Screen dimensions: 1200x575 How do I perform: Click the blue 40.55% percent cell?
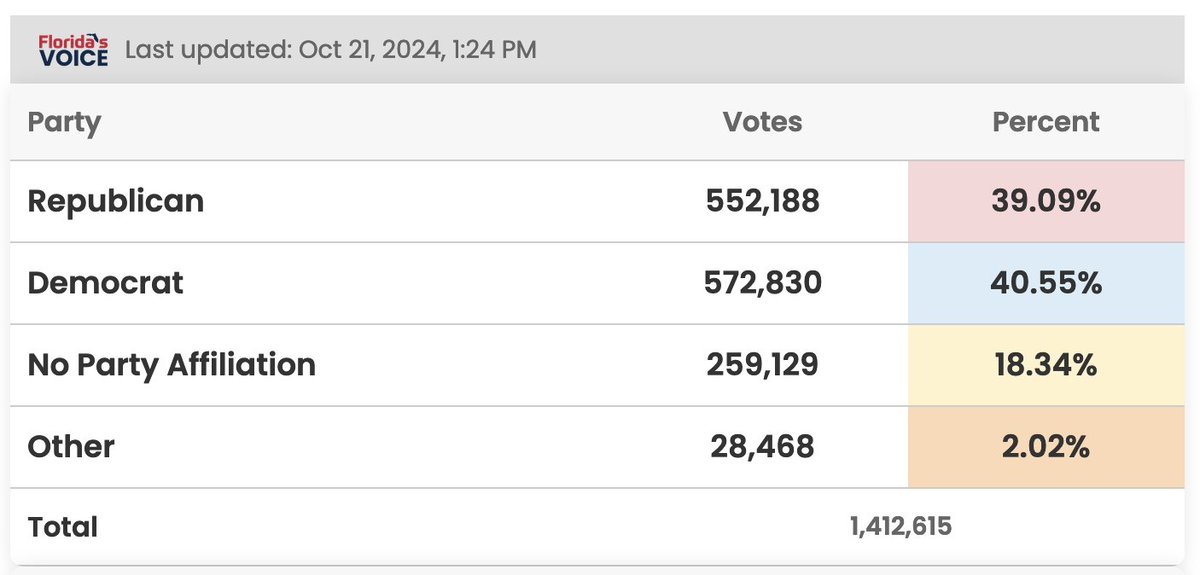click(1047, 283)
